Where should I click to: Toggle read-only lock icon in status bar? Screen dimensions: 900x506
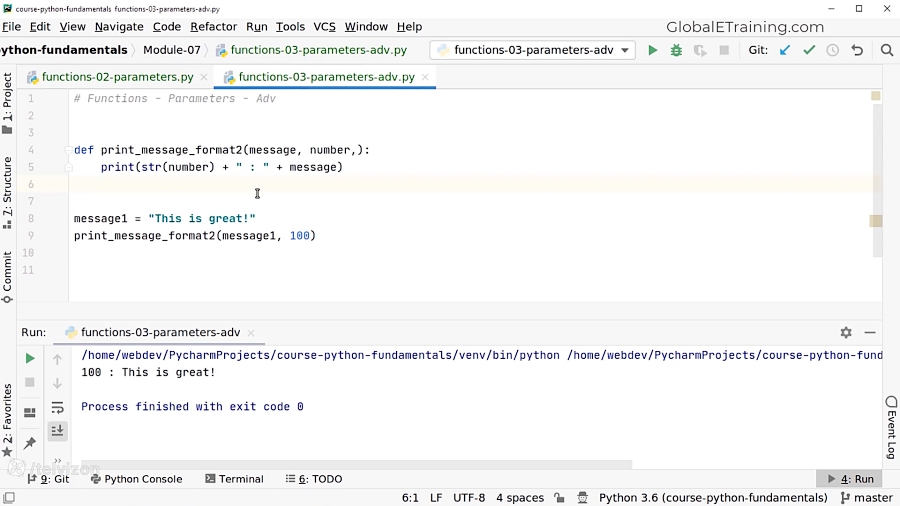[559, 498]
